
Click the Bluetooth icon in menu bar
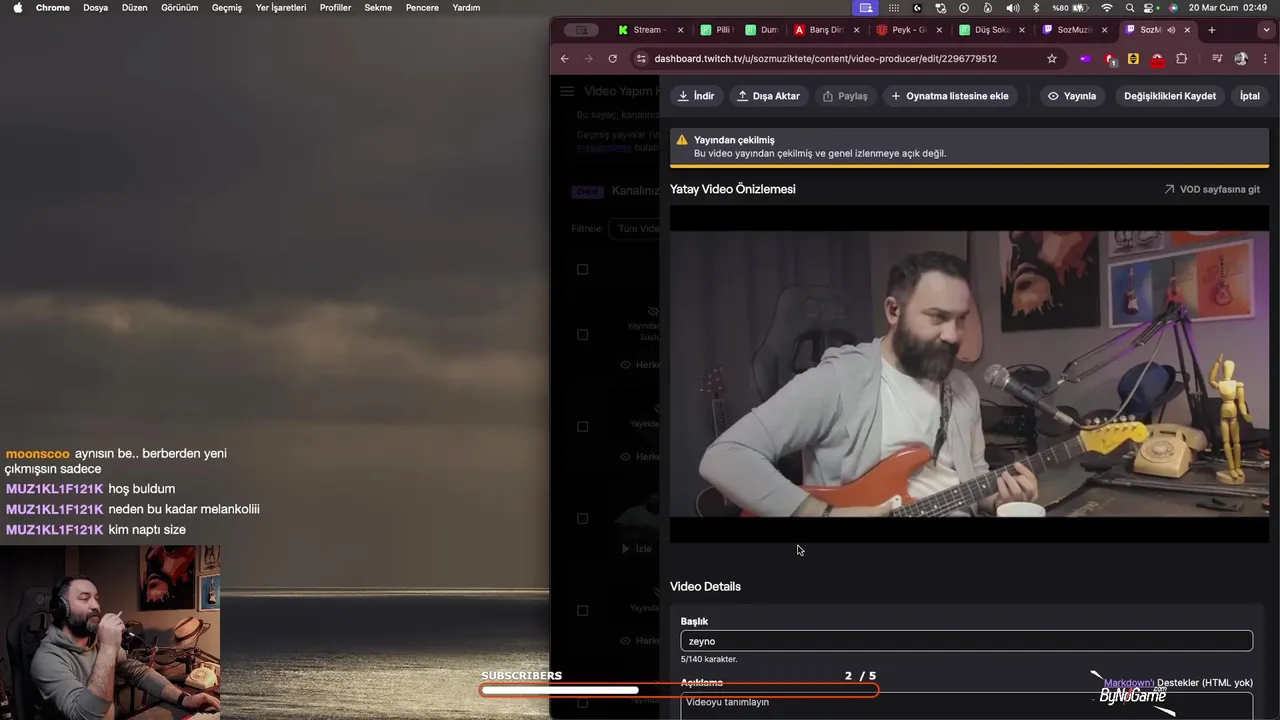tap(1036, 8)
